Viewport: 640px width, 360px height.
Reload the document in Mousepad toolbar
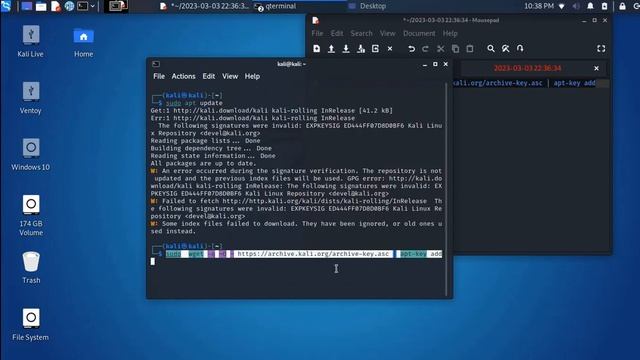click(x=376, y=49)
